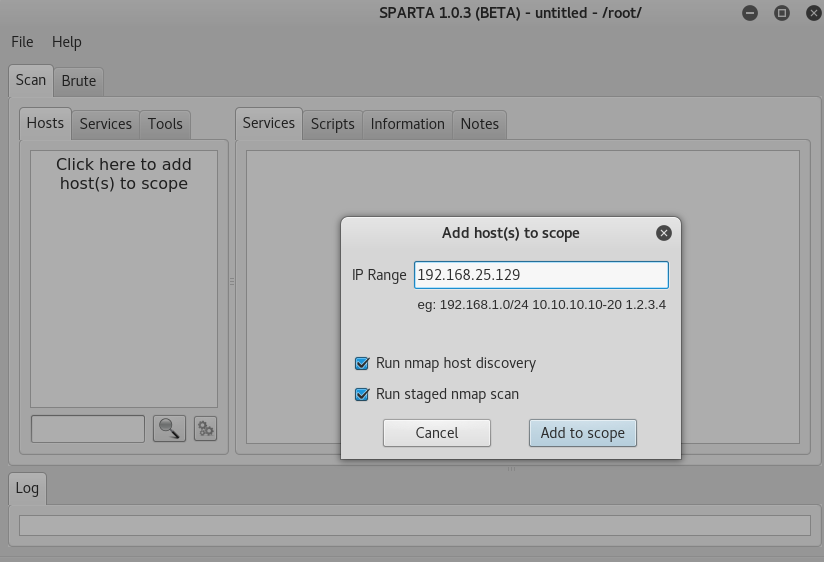Open the Tools tab
824x562 pixels.
click(x=165, y=125)
